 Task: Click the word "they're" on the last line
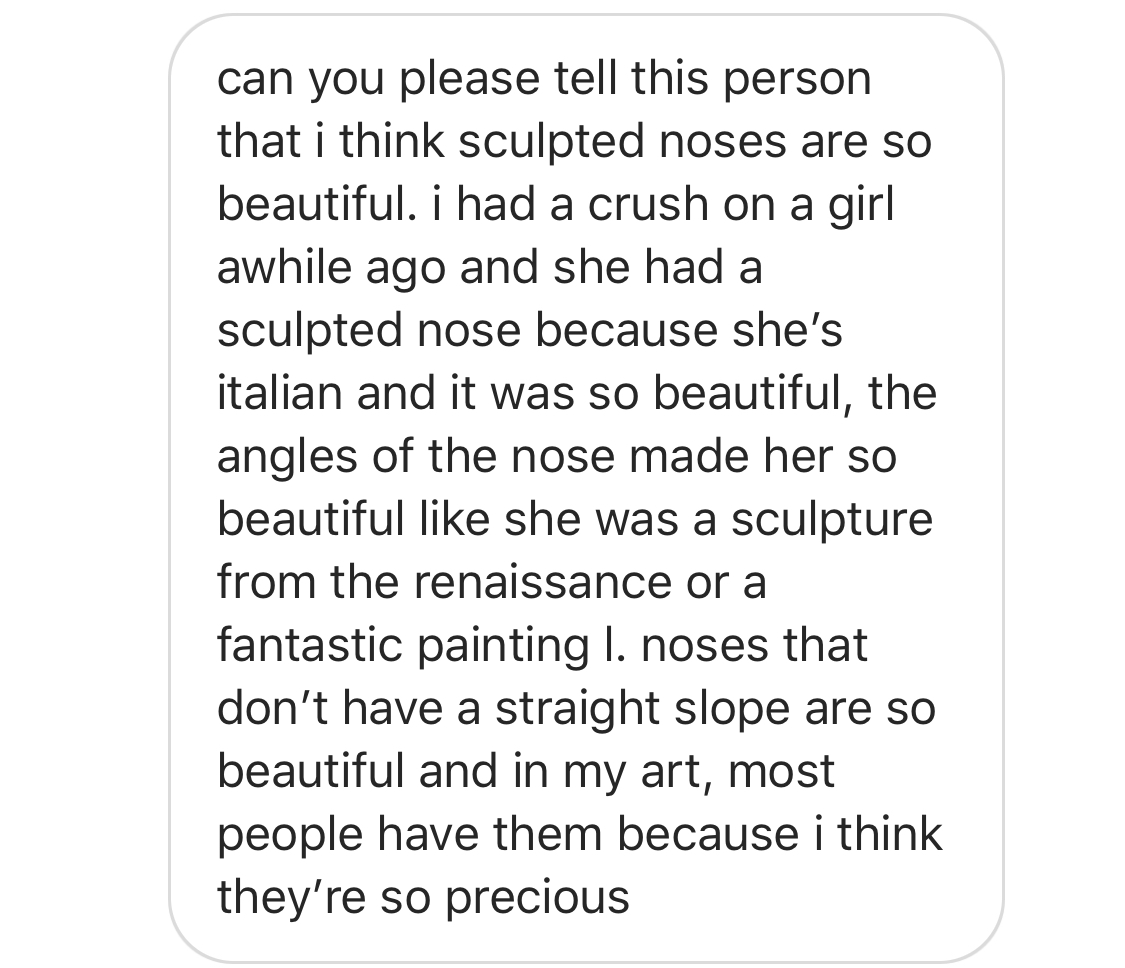coord(274,896)
